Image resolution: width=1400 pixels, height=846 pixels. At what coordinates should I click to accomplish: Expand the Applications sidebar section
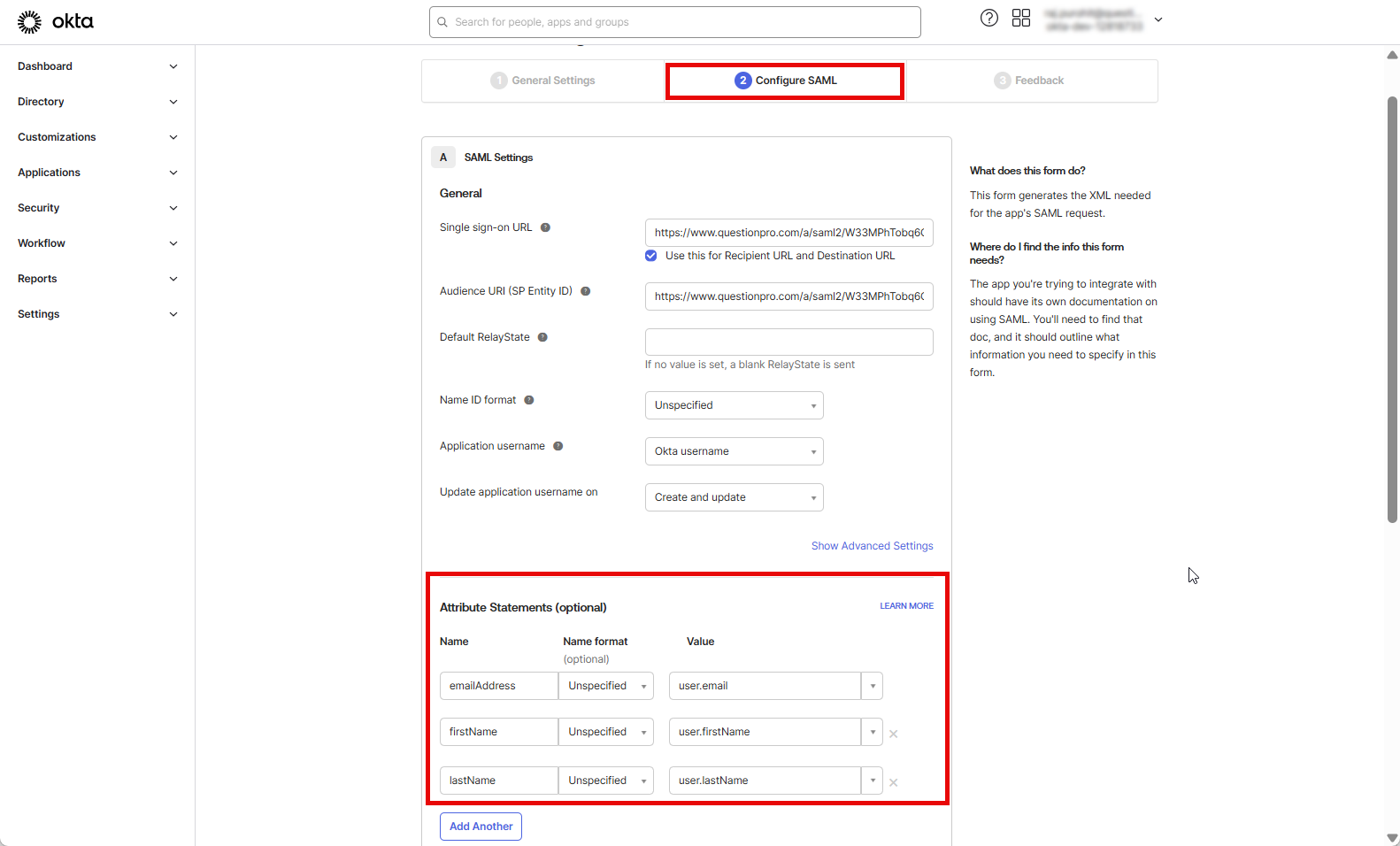pyautogui.click(x=97, y=173)
